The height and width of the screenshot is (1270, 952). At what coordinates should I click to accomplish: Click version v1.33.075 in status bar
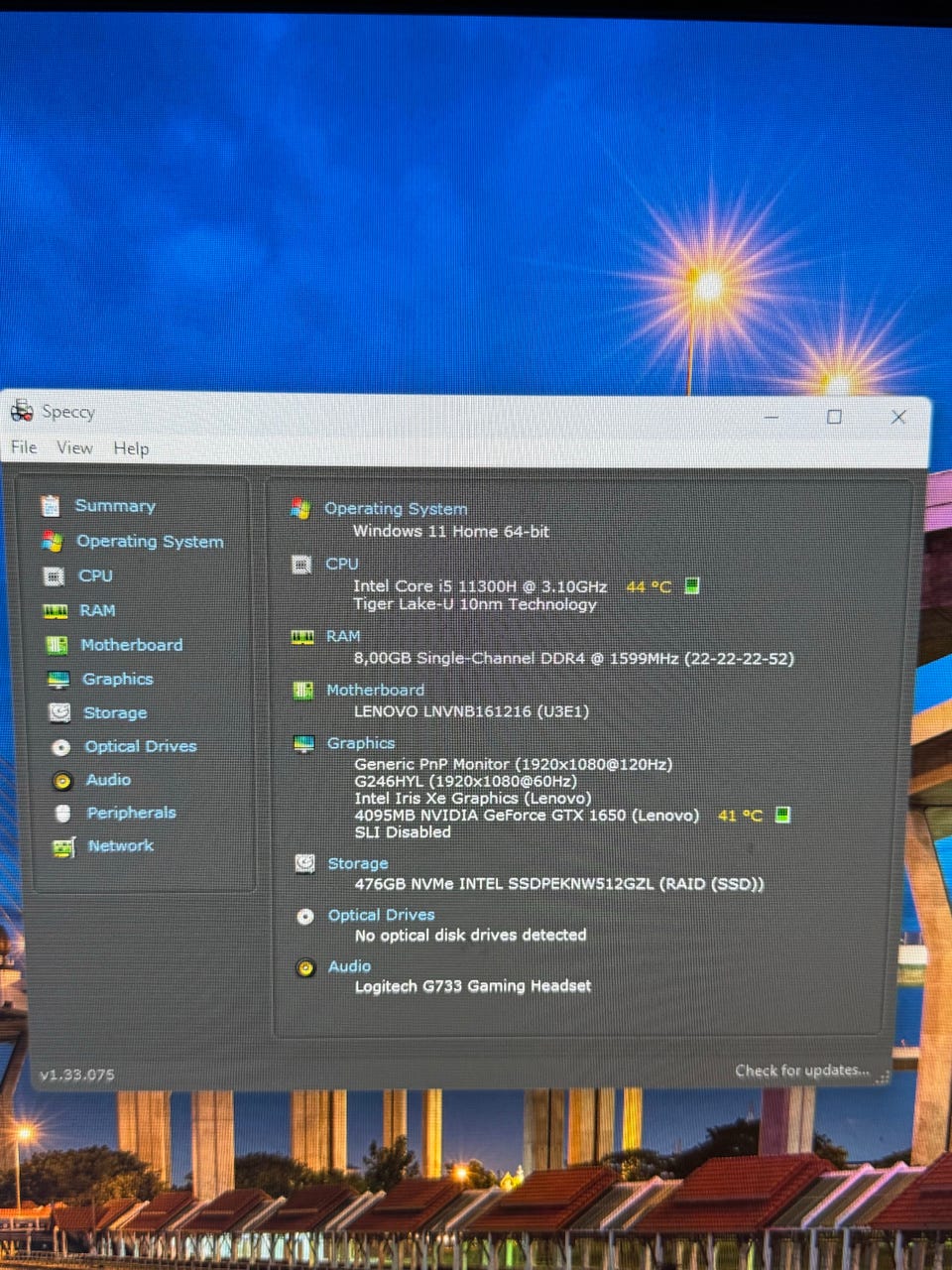coord(77,1075)
